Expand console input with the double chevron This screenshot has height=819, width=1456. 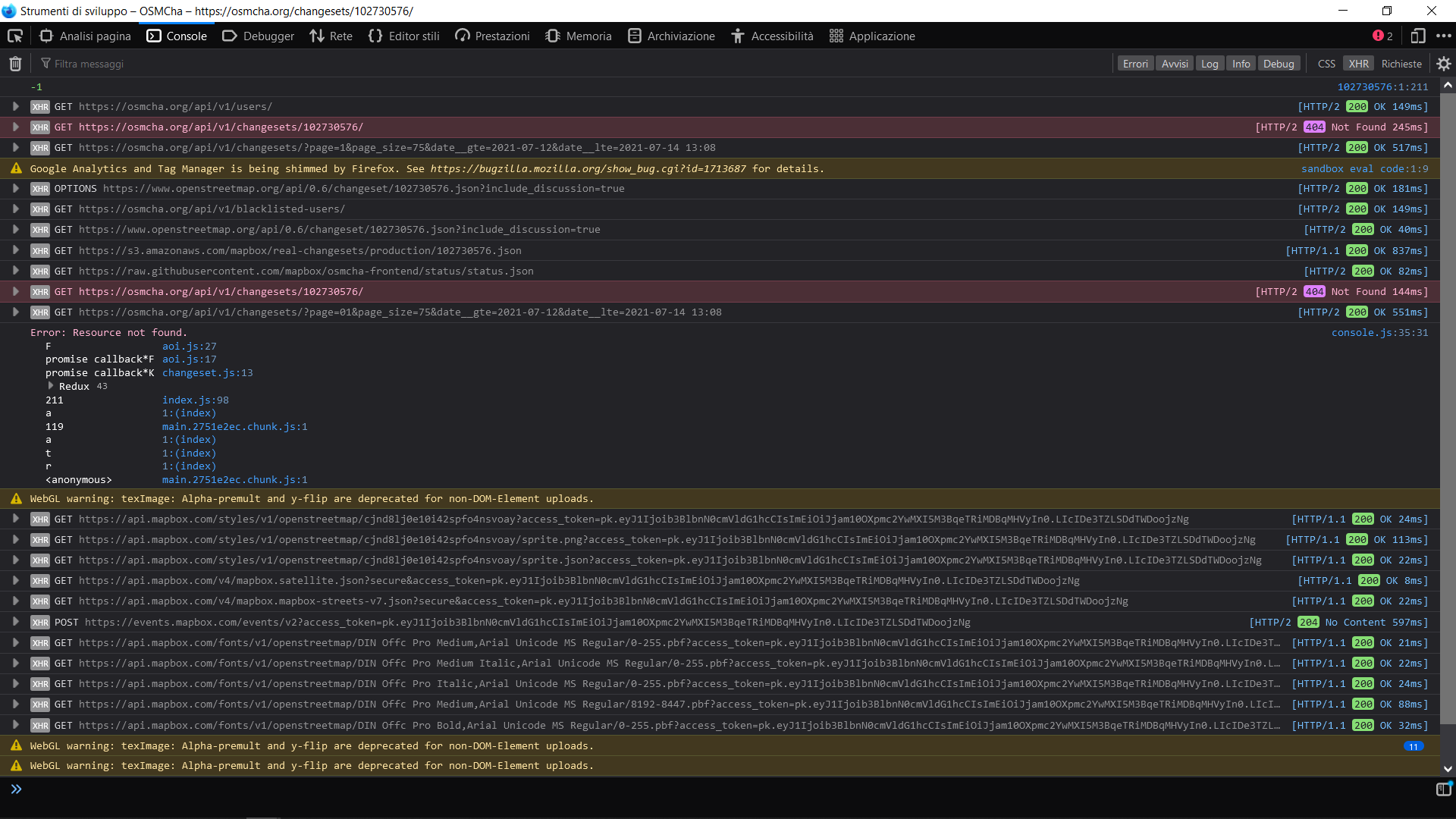click(x=15, y=789)
